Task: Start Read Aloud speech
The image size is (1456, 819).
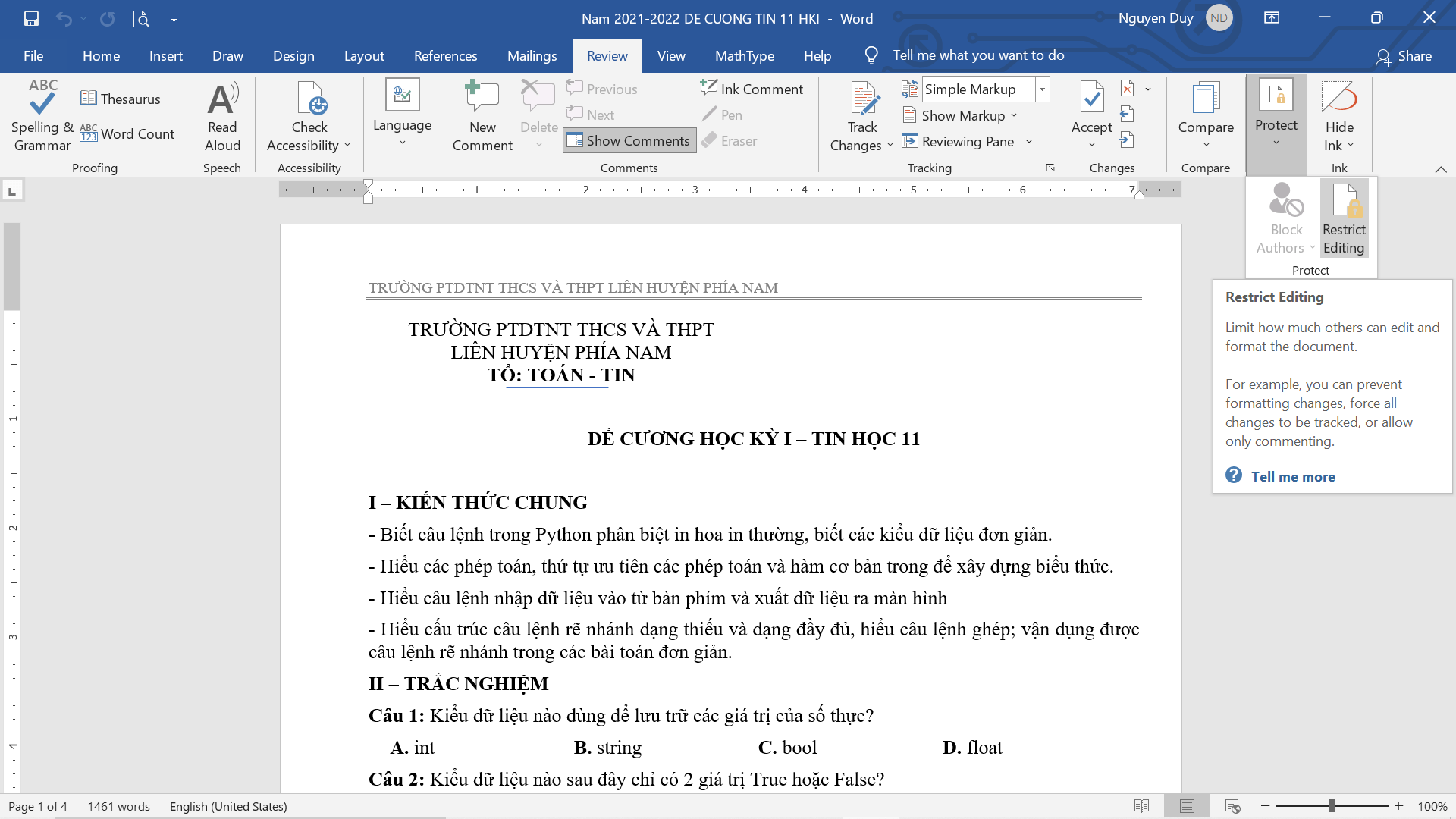Action: pos(222,116)
